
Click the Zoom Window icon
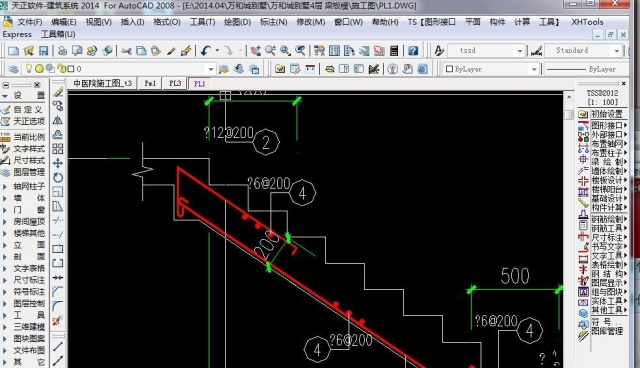[285, 51]
